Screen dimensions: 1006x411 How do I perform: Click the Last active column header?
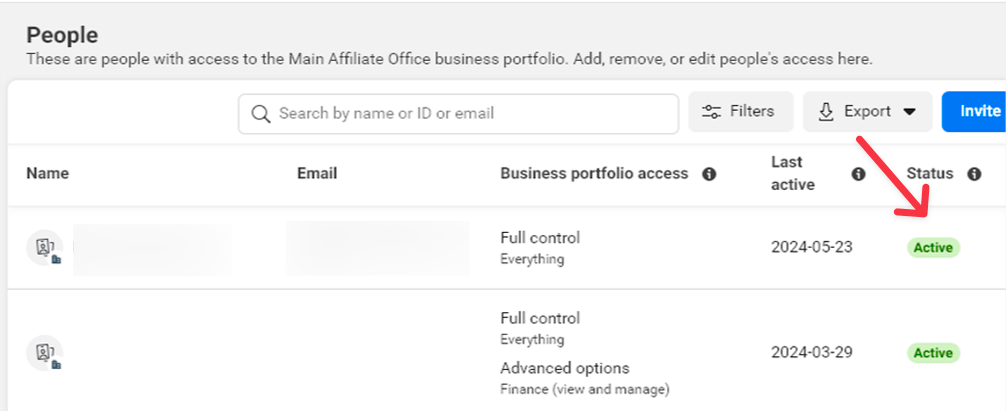tap(794, 173)
